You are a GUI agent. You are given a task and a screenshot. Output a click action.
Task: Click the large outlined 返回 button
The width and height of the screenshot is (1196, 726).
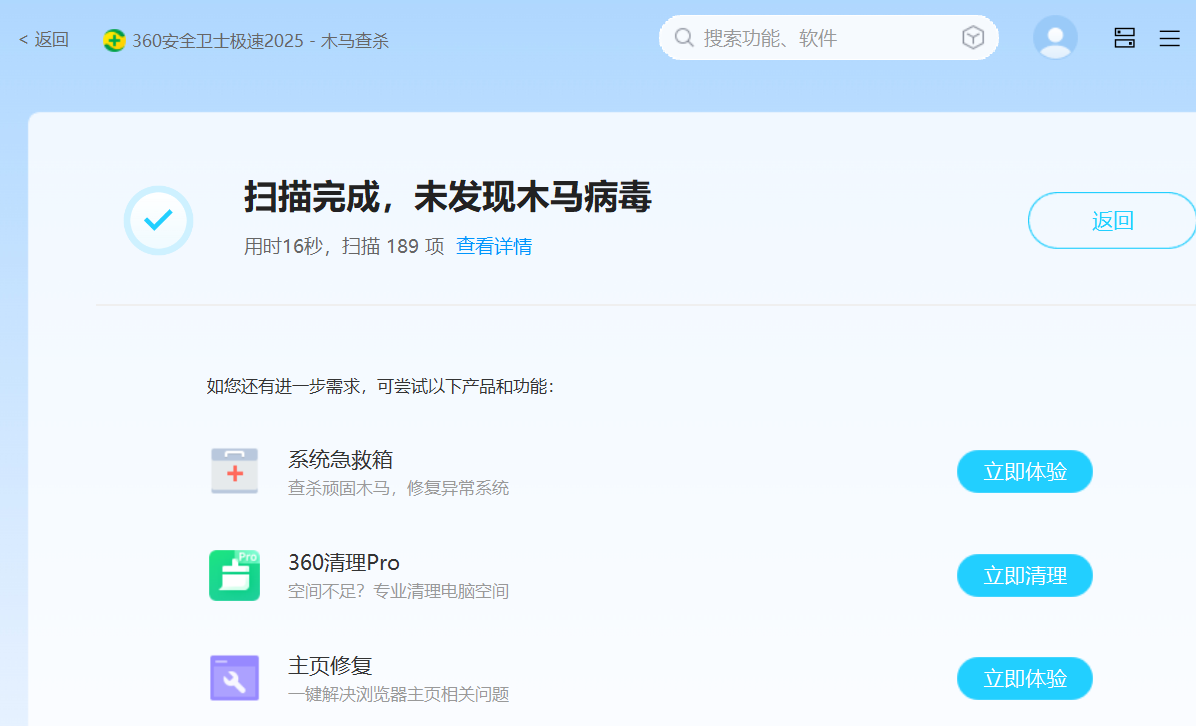[x=1112, y=220]
